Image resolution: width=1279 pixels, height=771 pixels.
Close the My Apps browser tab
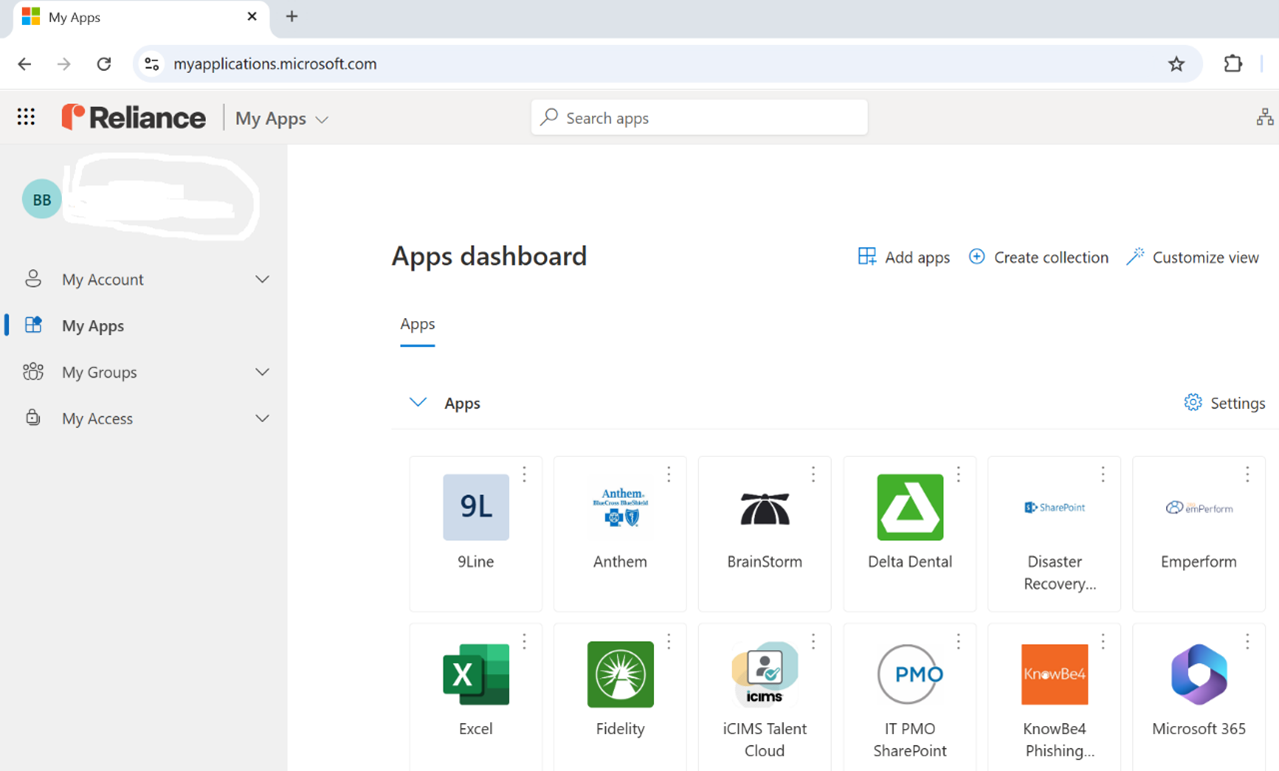(x=252, y=17)
